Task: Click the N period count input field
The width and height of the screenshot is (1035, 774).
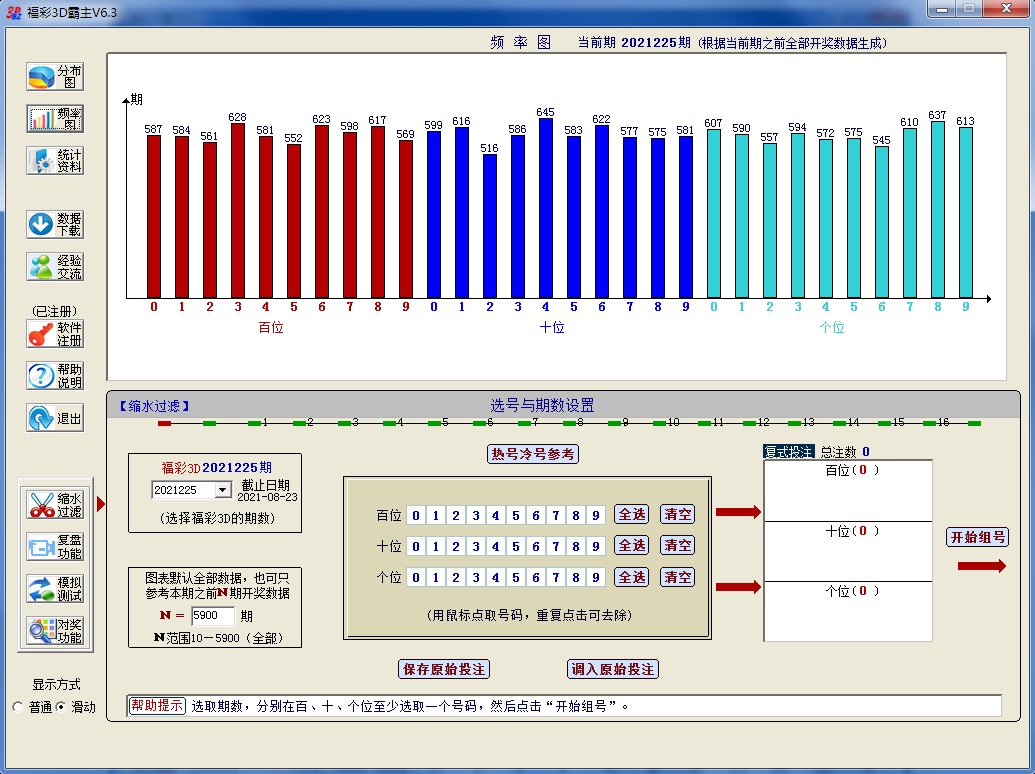Action: coord(212,617)
